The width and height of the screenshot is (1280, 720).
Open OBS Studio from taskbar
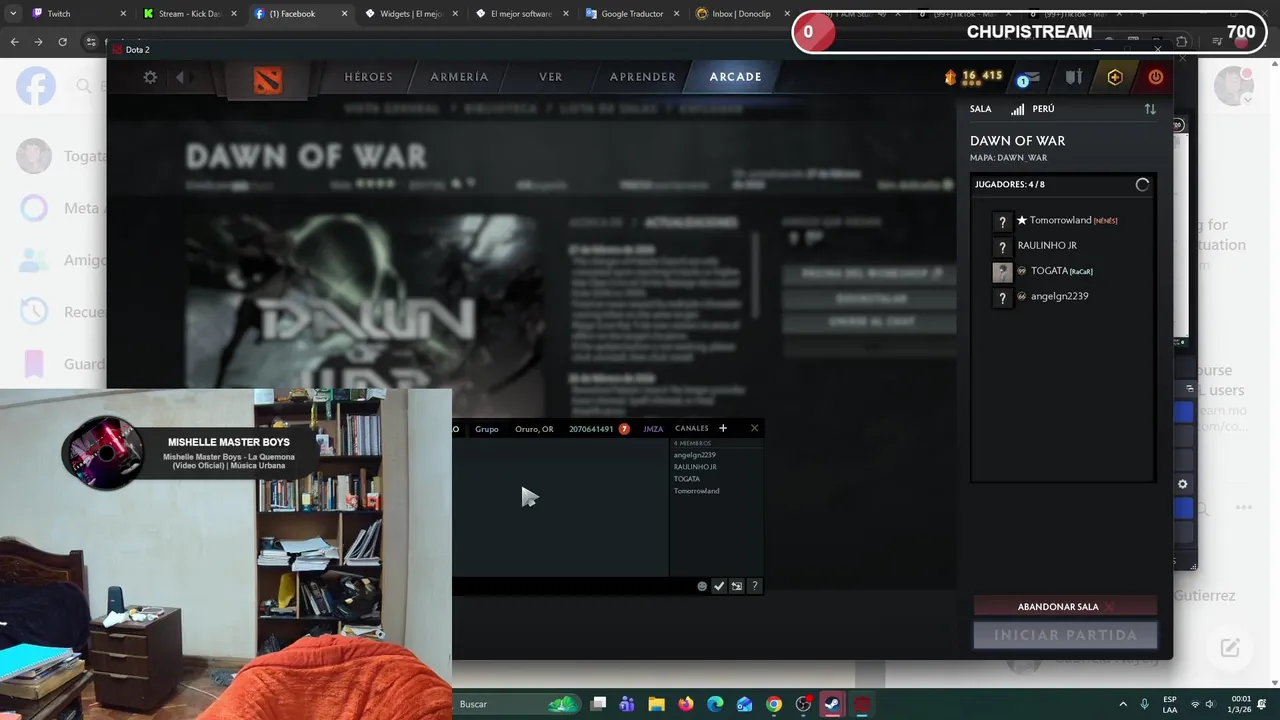[803, 704]
